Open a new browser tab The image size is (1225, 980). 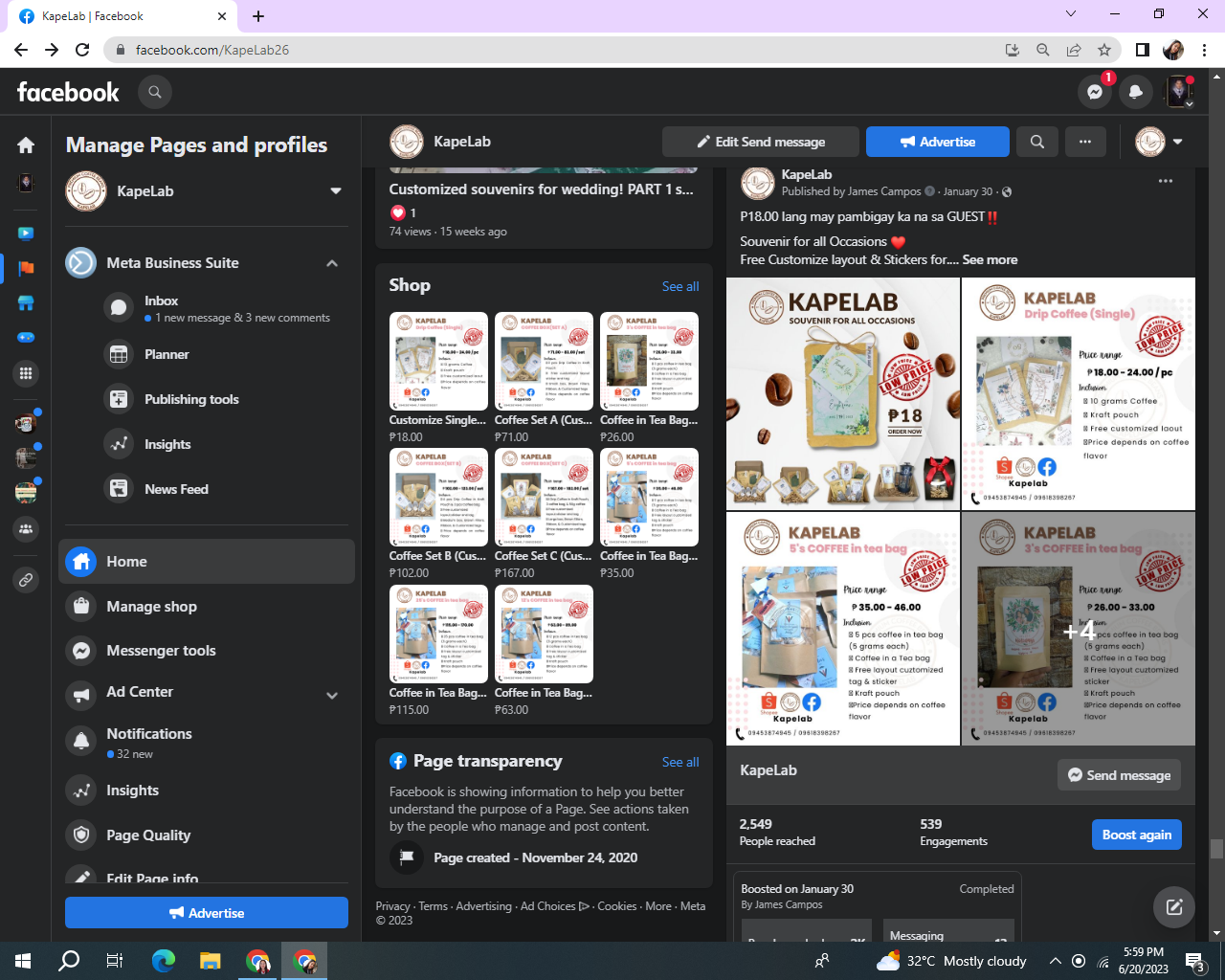[x=258, y=16]
